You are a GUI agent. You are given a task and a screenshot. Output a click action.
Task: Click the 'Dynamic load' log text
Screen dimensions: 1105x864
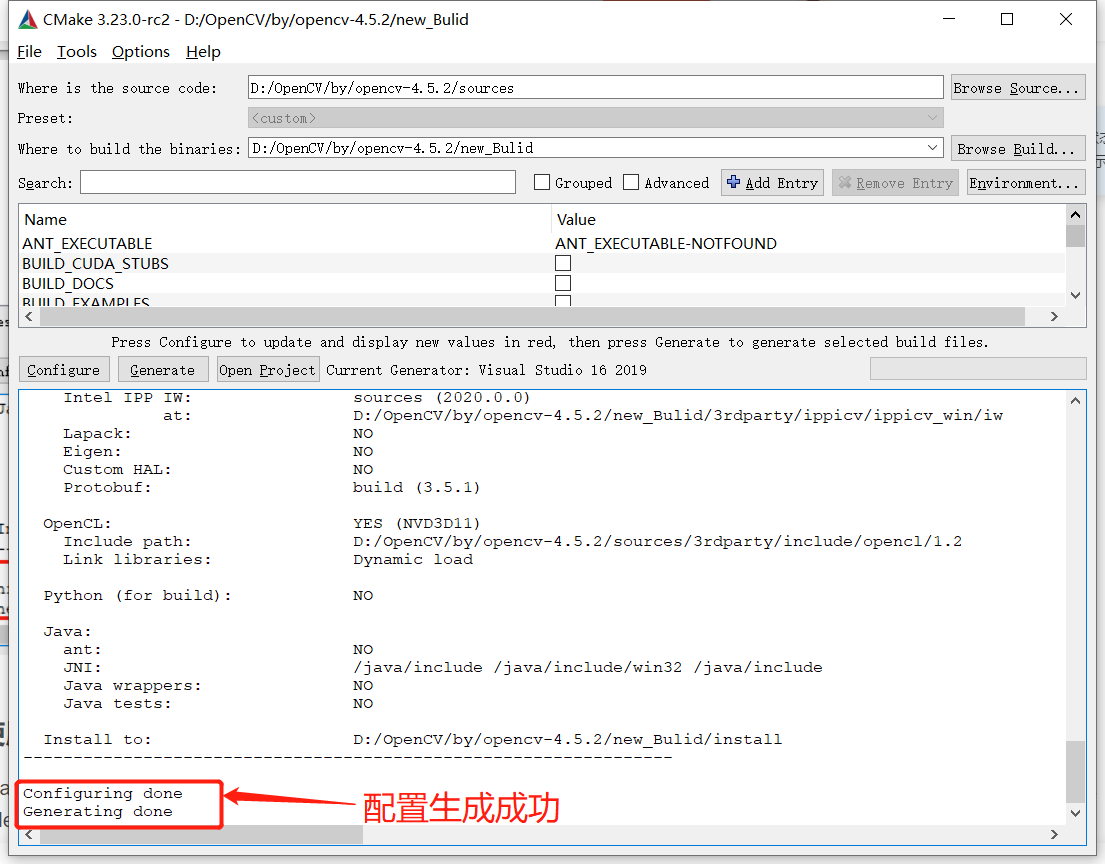(x=413, y=560)
